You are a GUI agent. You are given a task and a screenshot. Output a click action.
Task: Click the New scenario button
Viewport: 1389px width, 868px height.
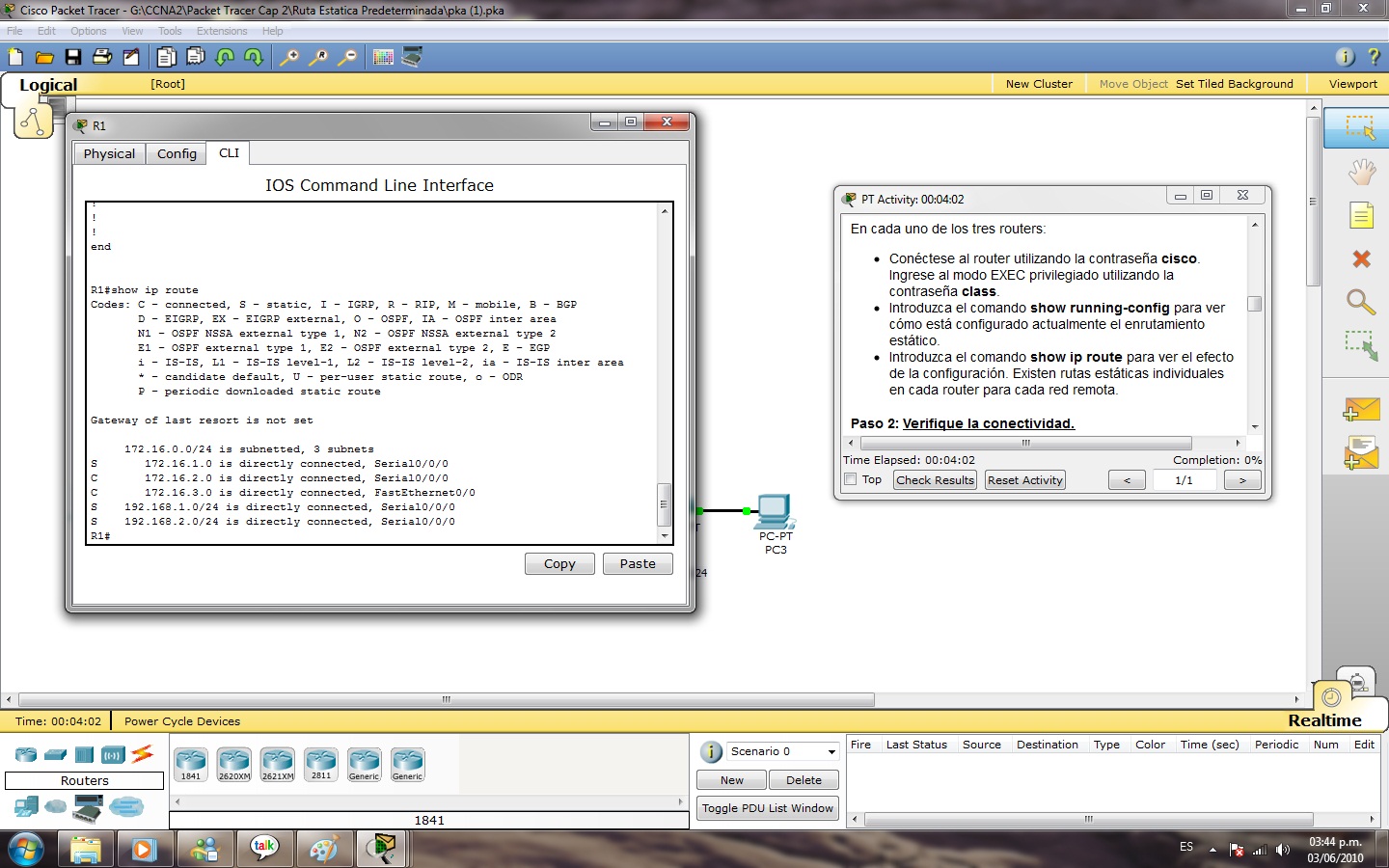pos(731,780)
